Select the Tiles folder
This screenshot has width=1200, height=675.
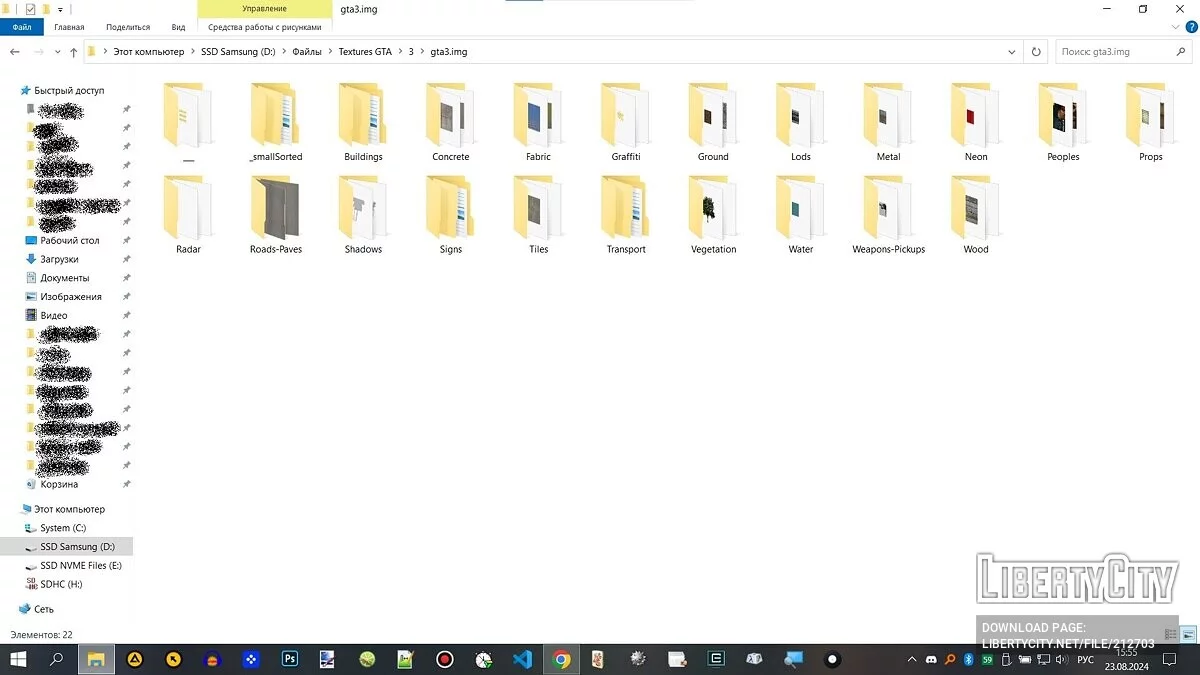538,215
